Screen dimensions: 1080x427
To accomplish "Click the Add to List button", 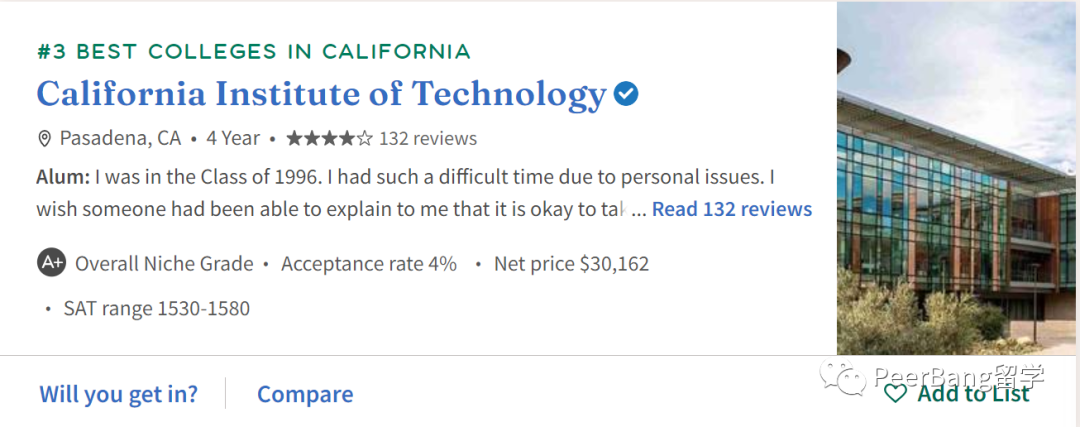I will [957, 394].
